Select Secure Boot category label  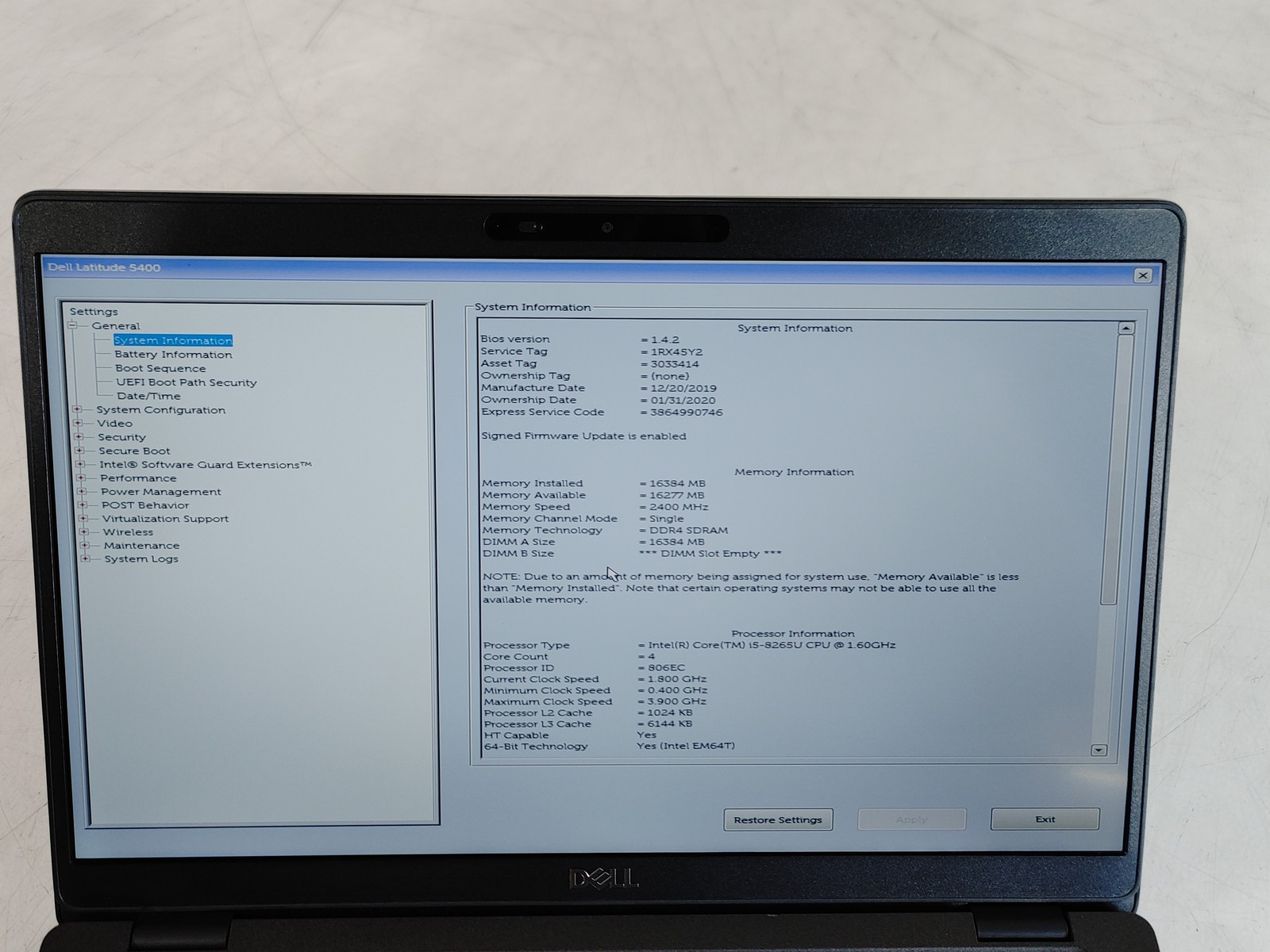point(134,451)
